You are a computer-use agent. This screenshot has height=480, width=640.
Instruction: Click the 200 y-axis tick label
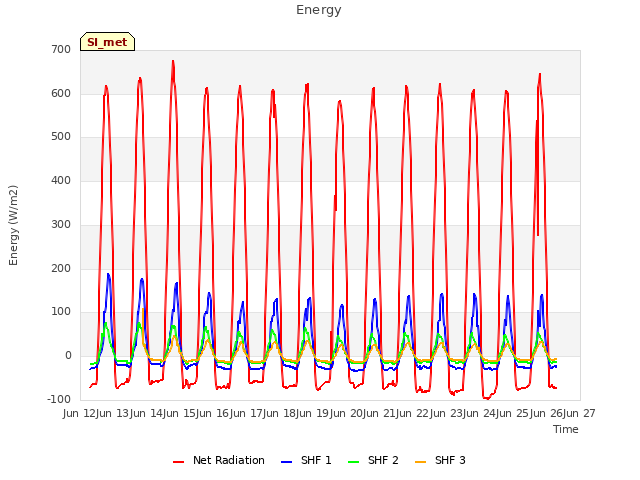(x=61, y=269)
